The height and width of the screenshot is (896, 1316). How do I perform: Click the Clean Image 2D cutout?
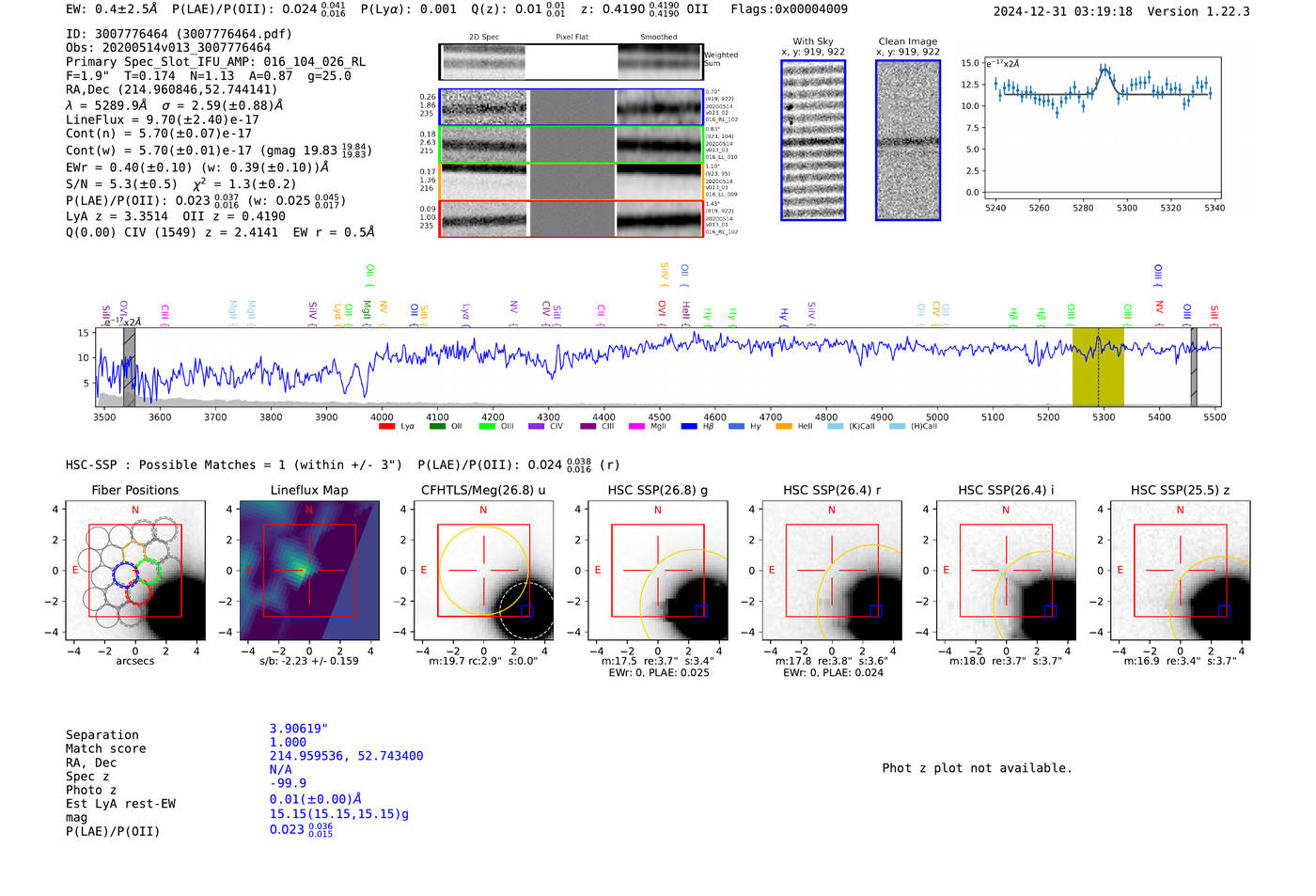tap(908, 140)
